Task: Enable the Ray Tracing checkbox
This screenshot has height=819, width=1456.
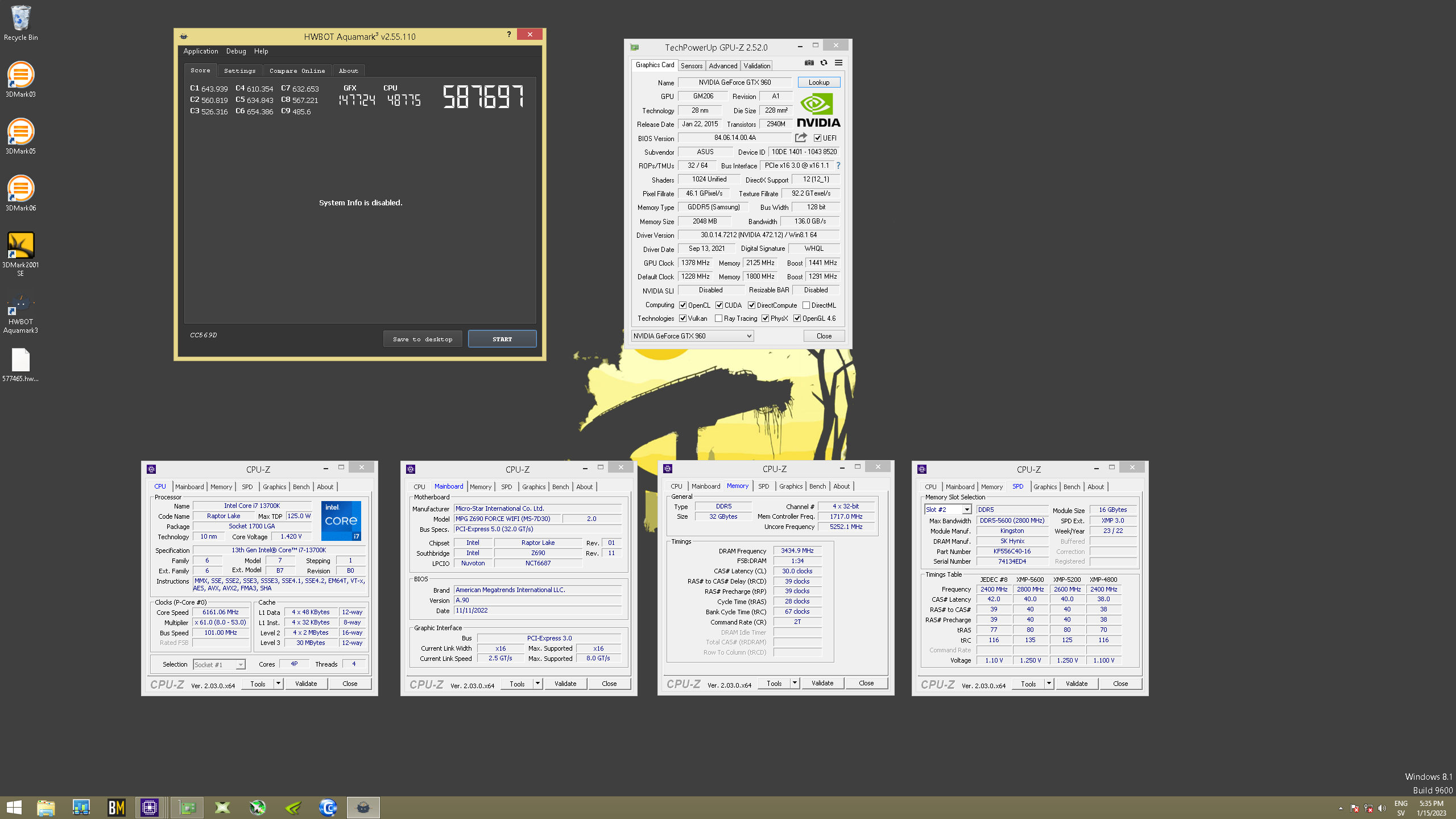Action: click(x=718, y=318)
